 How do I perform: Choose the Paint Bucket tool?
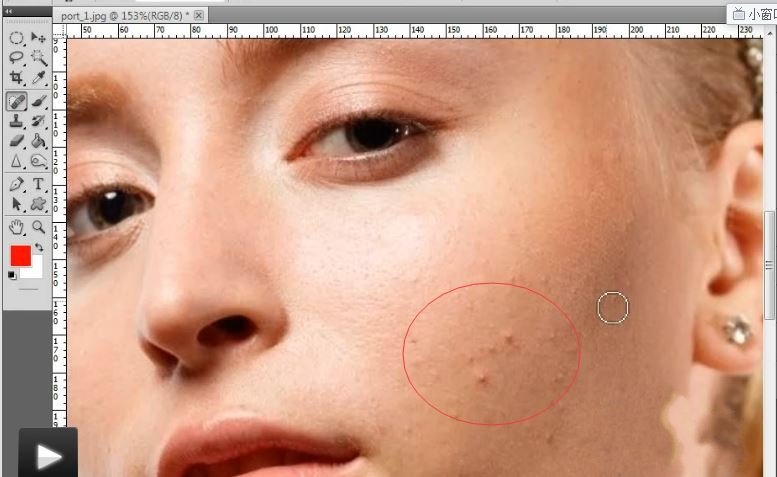[x=38, y=142]
